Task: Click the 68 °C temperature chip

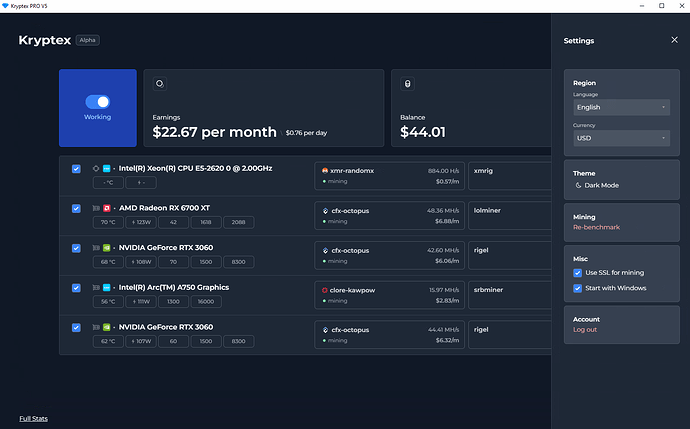Action: click(108, 262)
